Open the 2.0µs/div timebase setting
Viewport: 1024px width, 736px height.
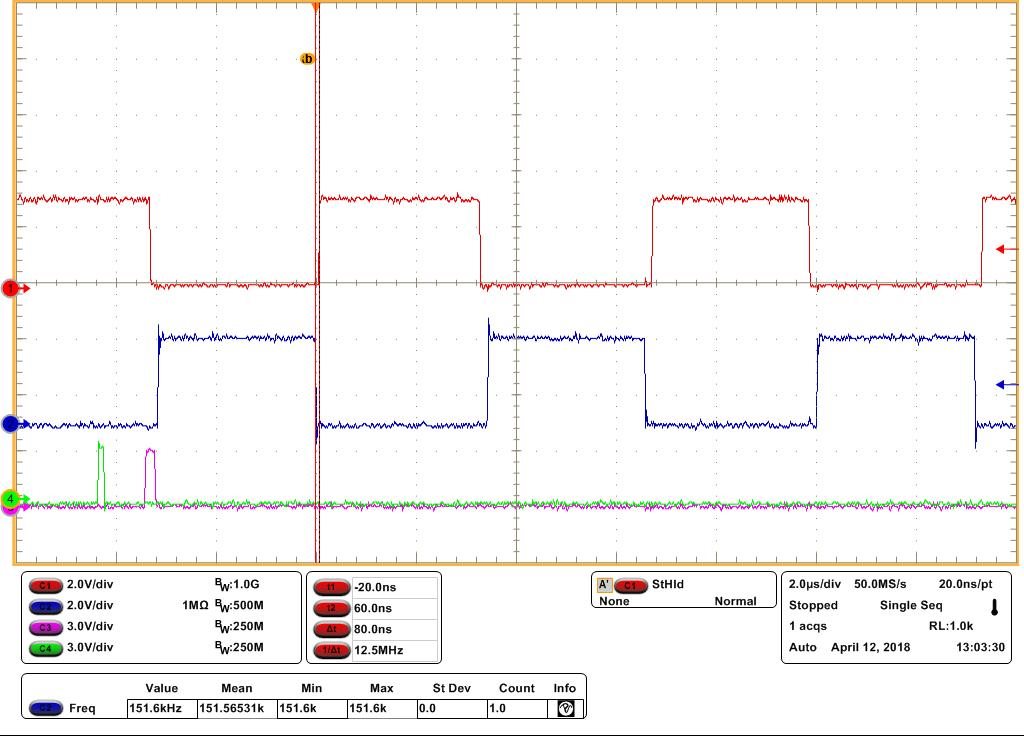[x=814, y=584]
